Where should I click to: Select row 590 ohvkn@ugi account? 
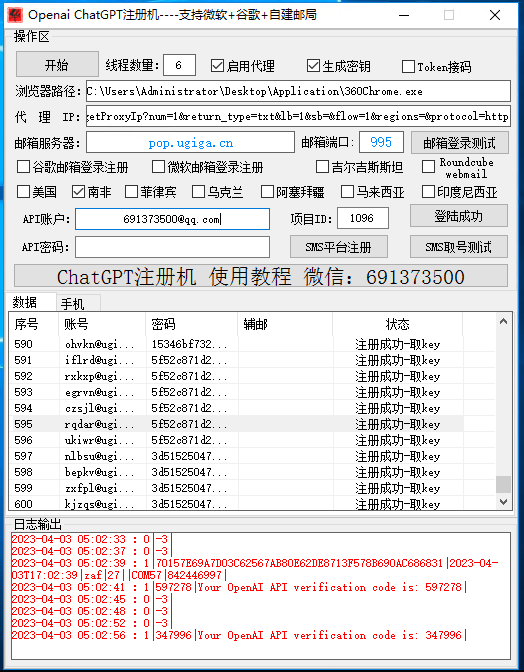252,344
